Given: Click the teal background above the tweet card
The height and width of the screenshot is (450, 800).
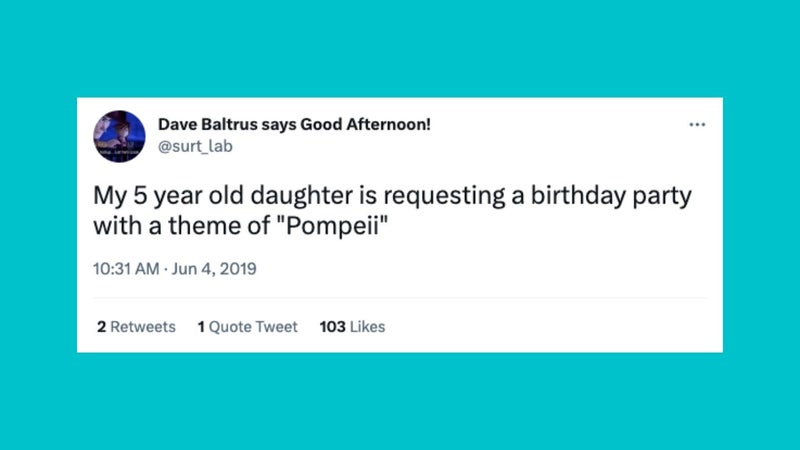Looking at the screenshot, I should (400, 48).
